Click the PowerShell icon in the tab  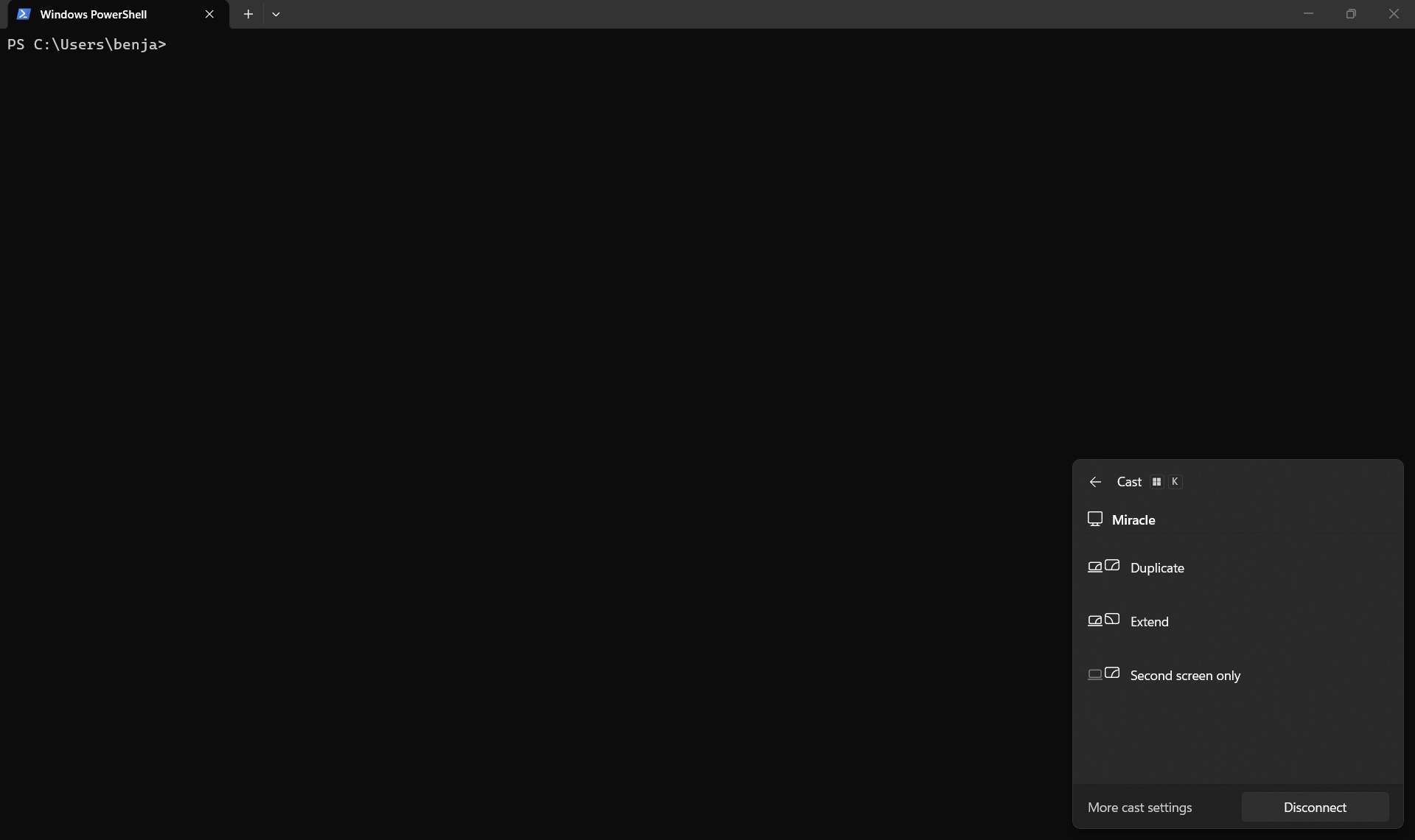[x=24, y=14]
